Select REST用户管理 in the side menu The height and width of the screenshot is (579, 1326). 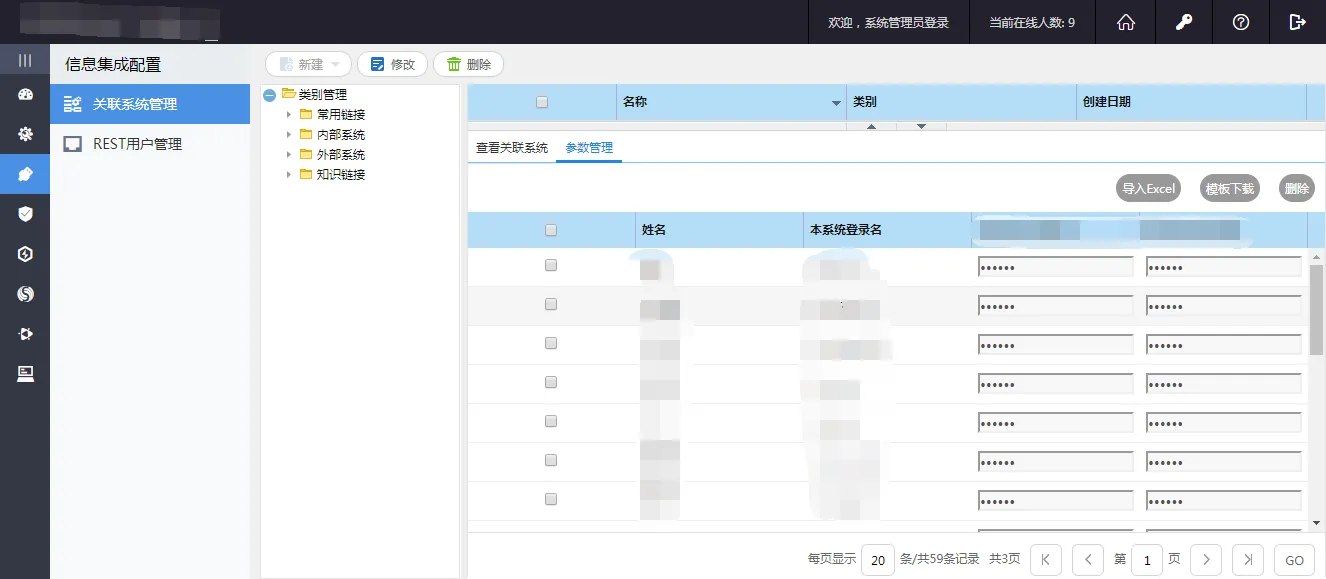coord(137,144)
